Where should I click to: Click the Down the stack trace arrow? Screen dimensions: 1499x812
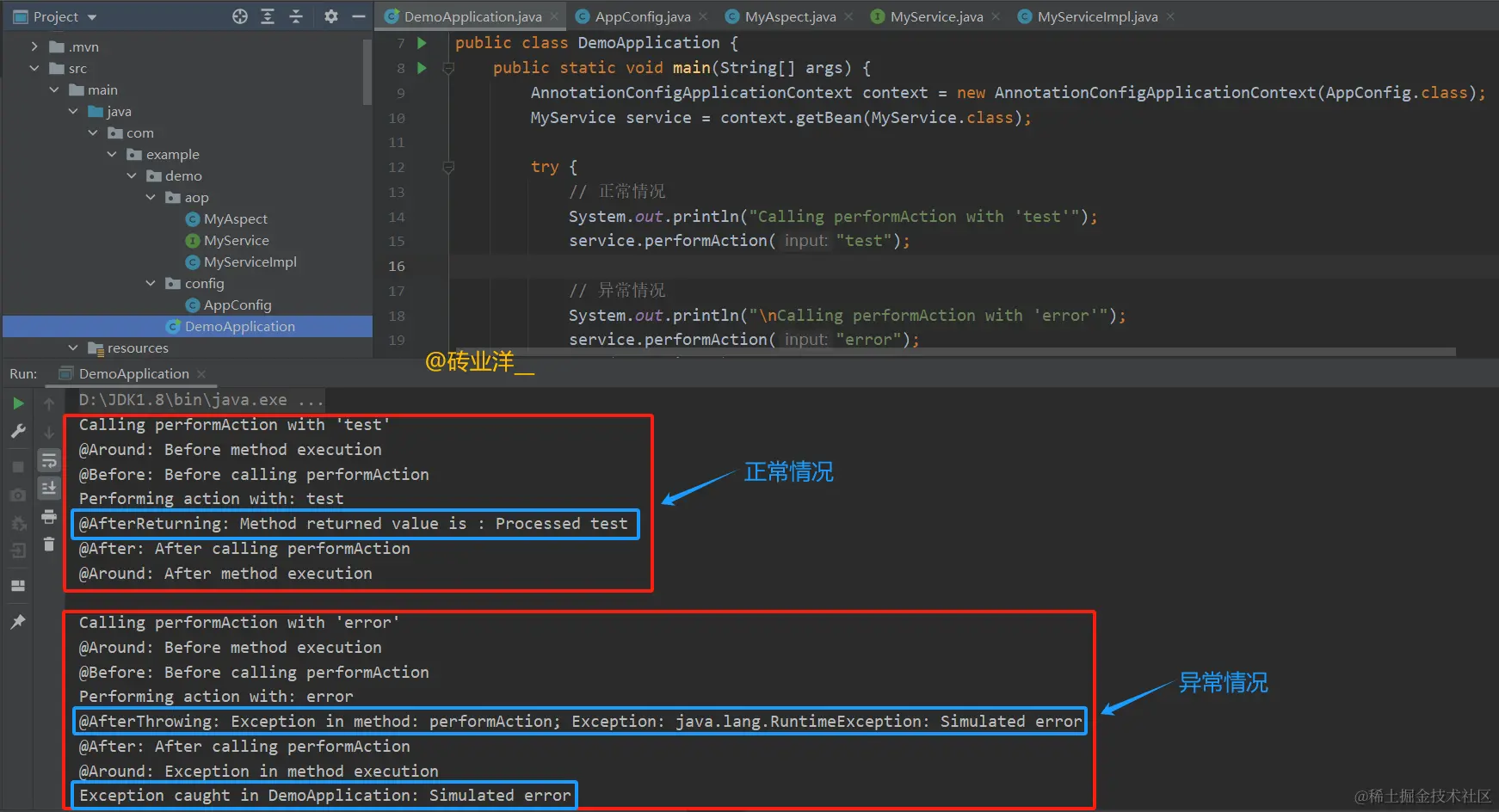tap(49, 432)
